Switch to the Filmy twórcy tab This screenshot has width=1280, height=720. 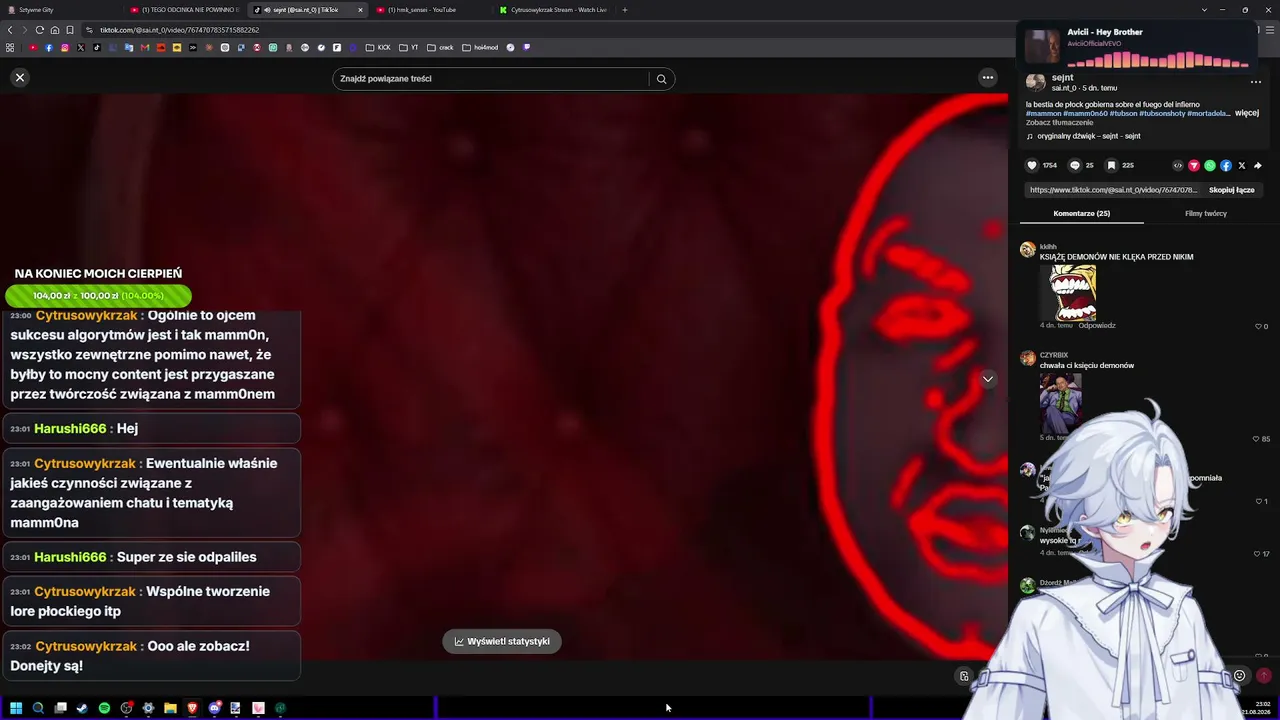pyautogui.click(x=1206, y=213)
